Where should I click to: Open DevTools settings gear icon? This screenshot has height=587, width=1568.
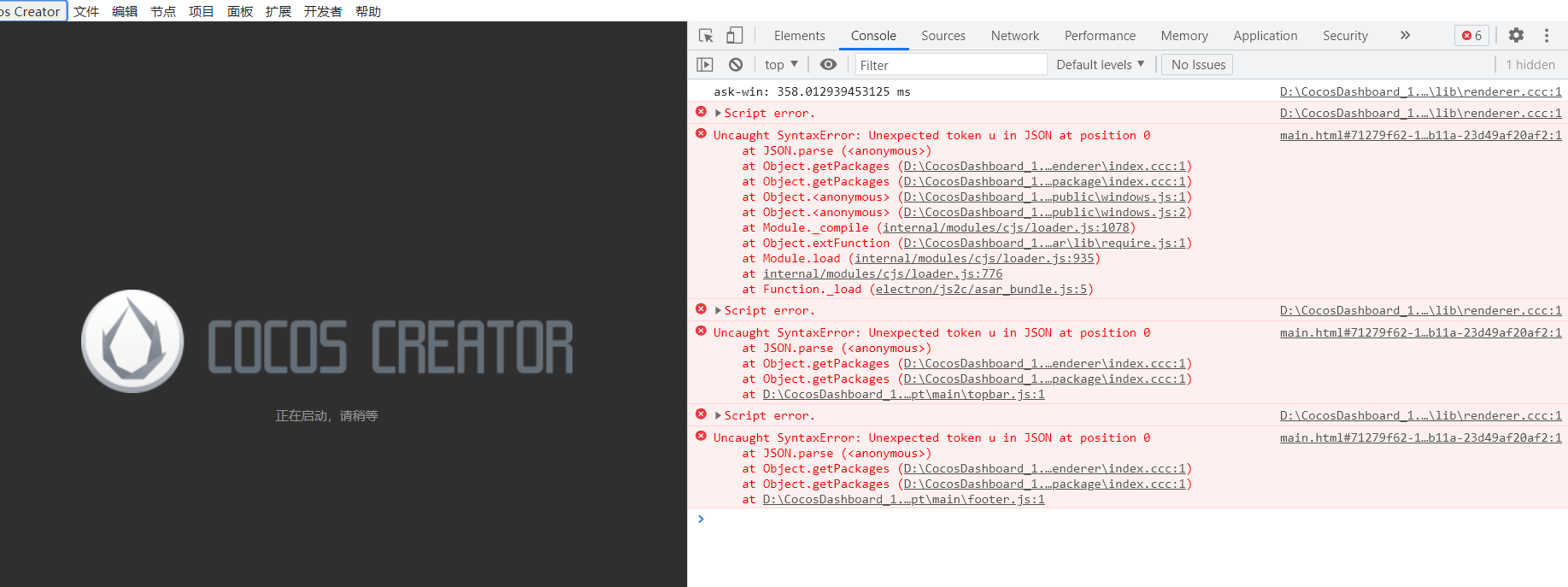coord(1516,35)
